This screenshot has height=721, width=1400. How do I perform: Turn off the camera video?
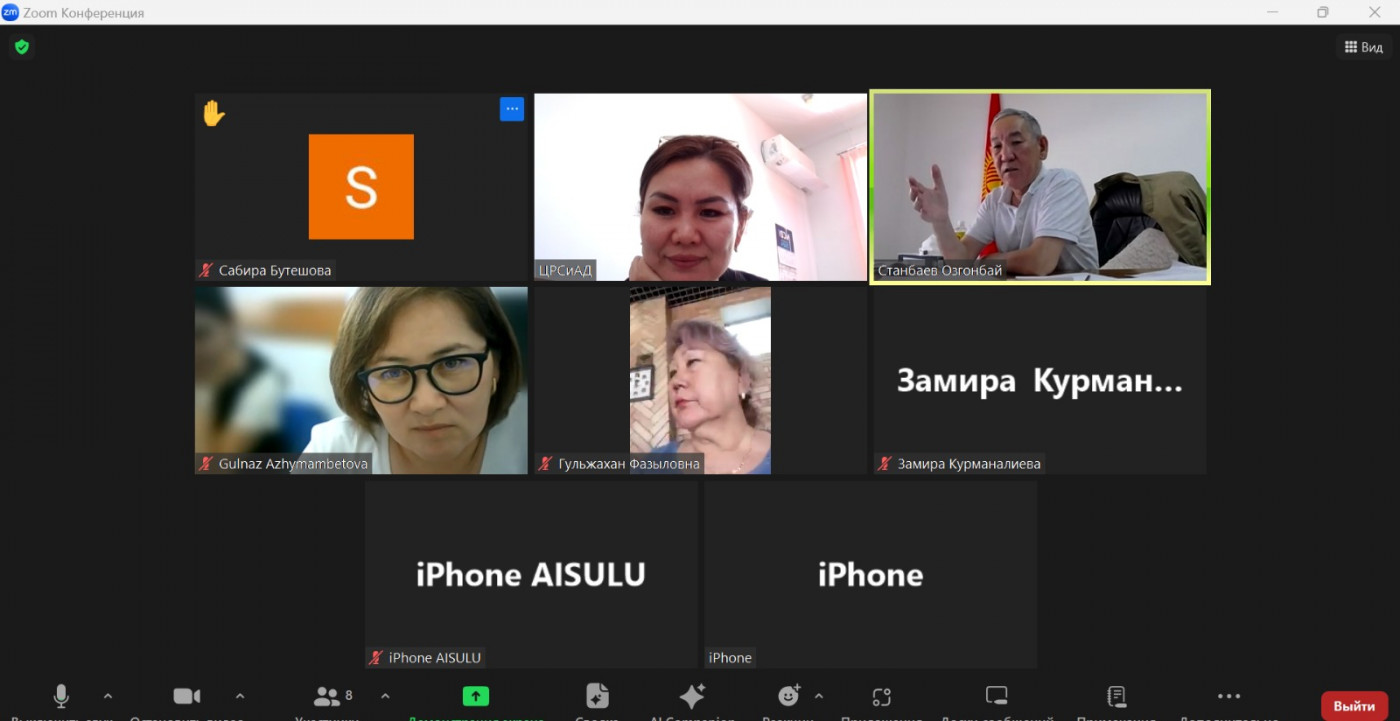click(187, 696)
